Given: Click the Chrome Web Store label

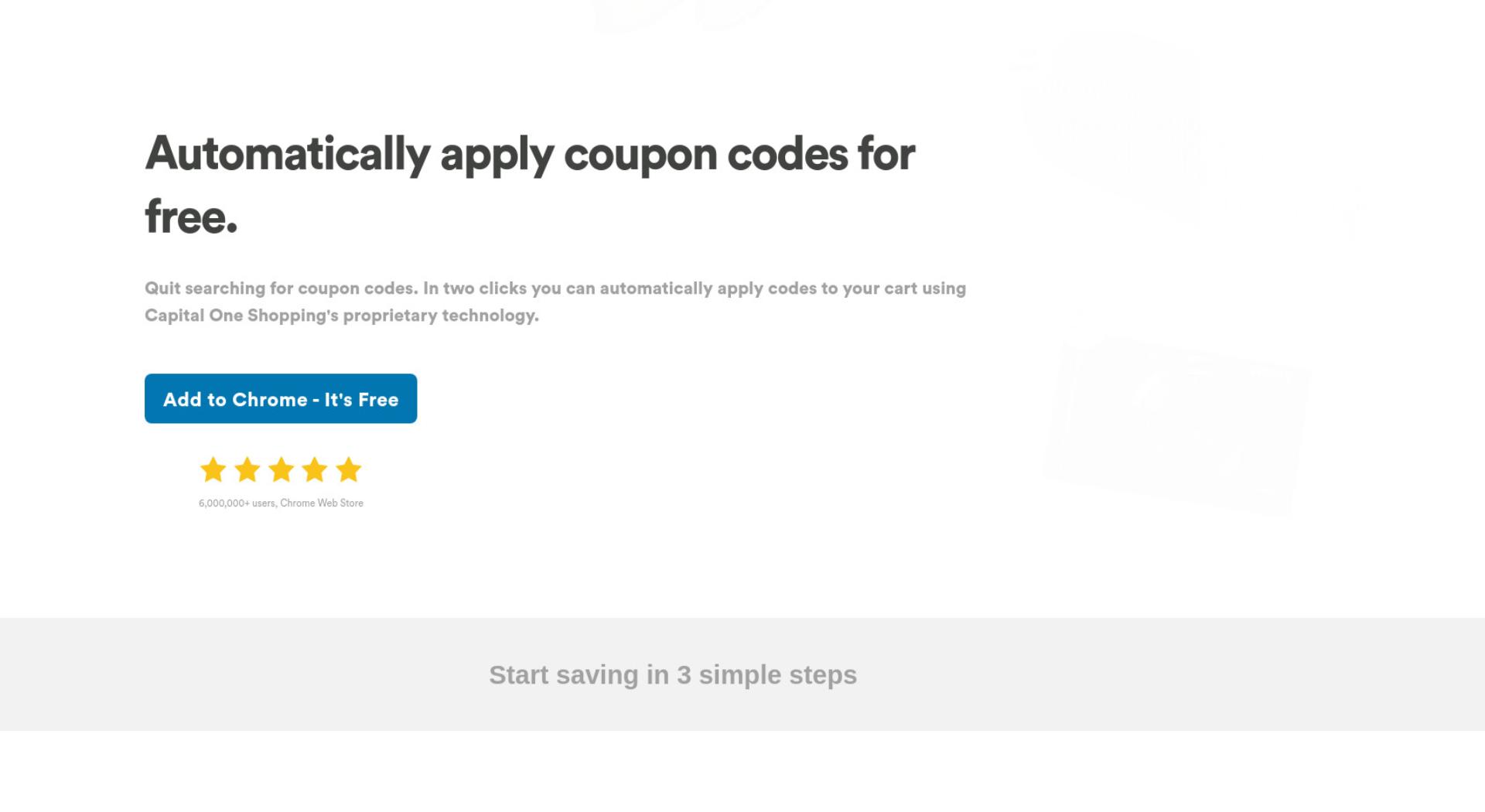Looking at the screenshot, I should pyautogui.click(x=322, y=503).
